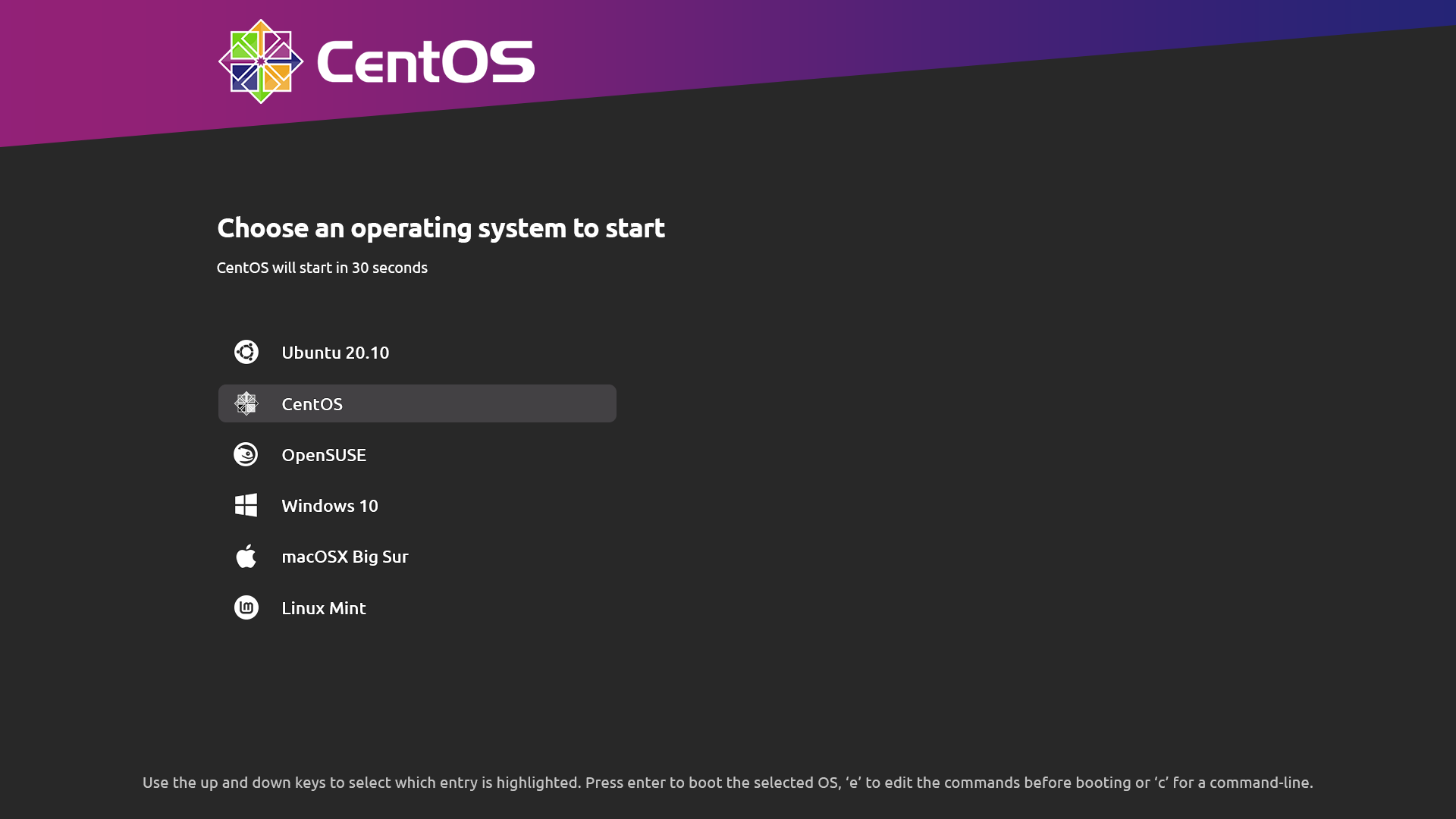Click the keyboard instructions text at bottom
Image resolution: width=1456 pixels, height=819 pixels.
coord(728,783)
